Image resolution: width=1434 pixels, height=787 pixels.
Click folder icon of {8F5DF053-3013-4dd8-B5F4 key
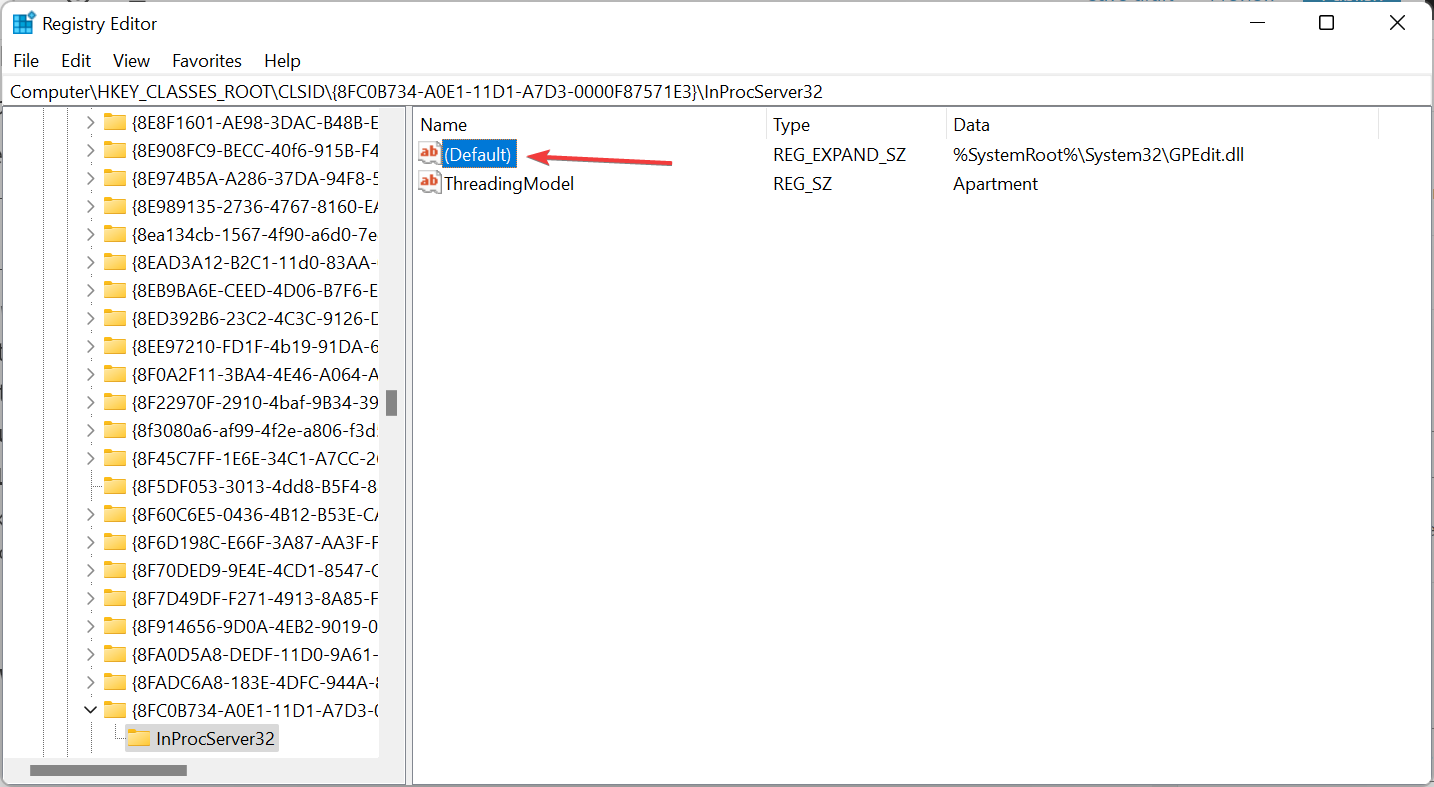tap(114, 487)
